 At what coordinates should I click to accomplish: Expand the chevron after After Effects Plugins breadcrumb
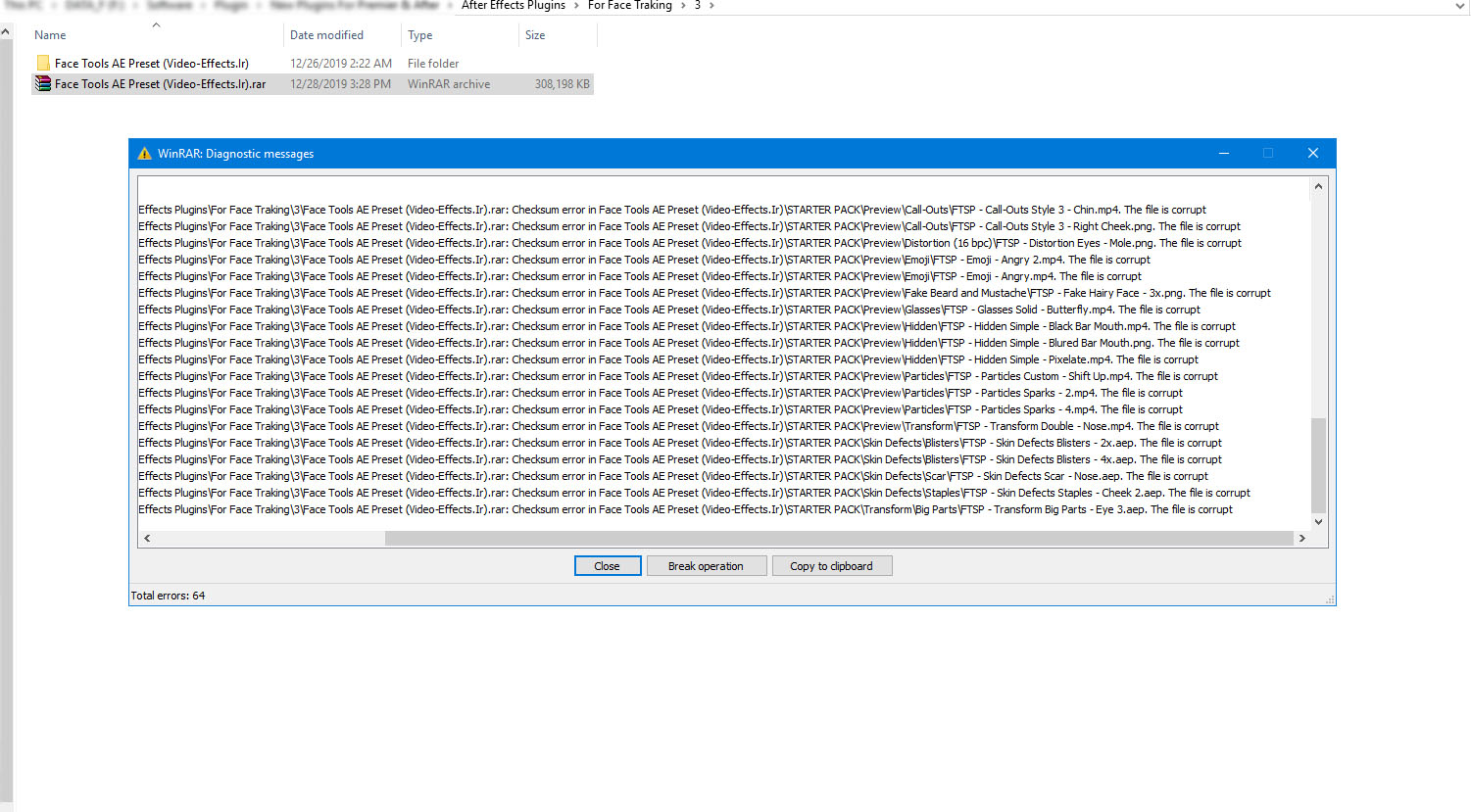coord(576,6)
